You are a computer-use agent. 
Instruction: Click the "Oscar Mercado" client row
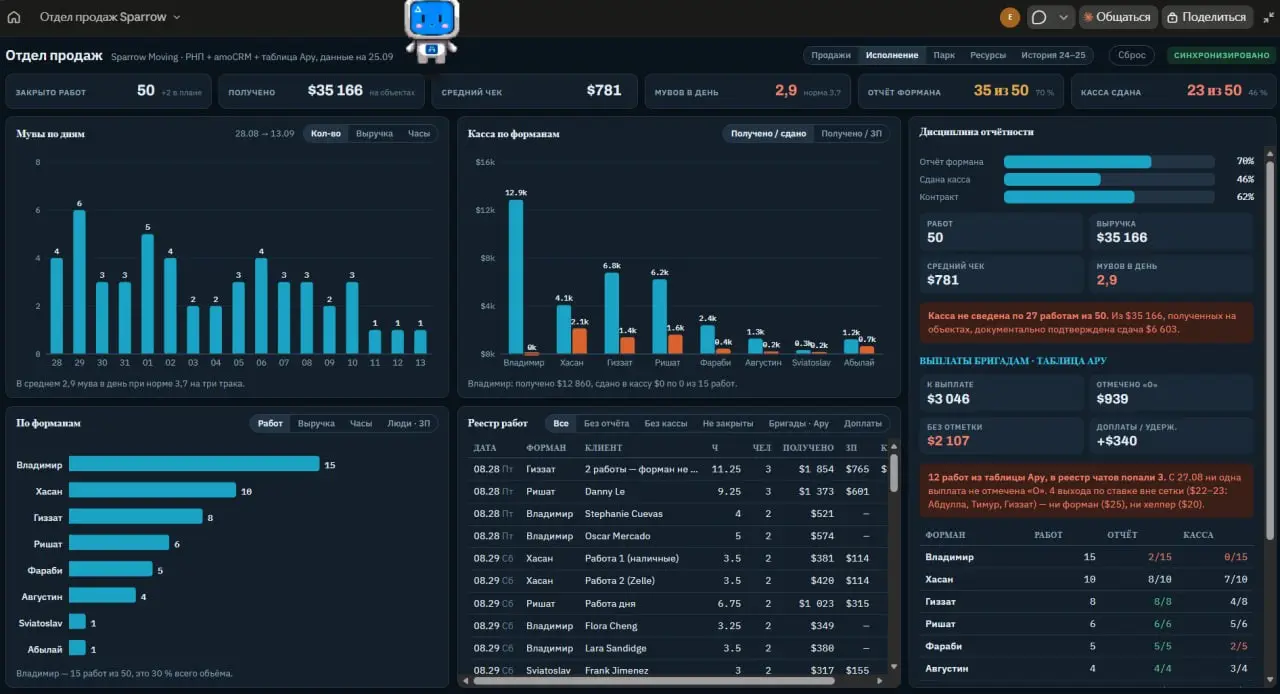pos(679,536)
